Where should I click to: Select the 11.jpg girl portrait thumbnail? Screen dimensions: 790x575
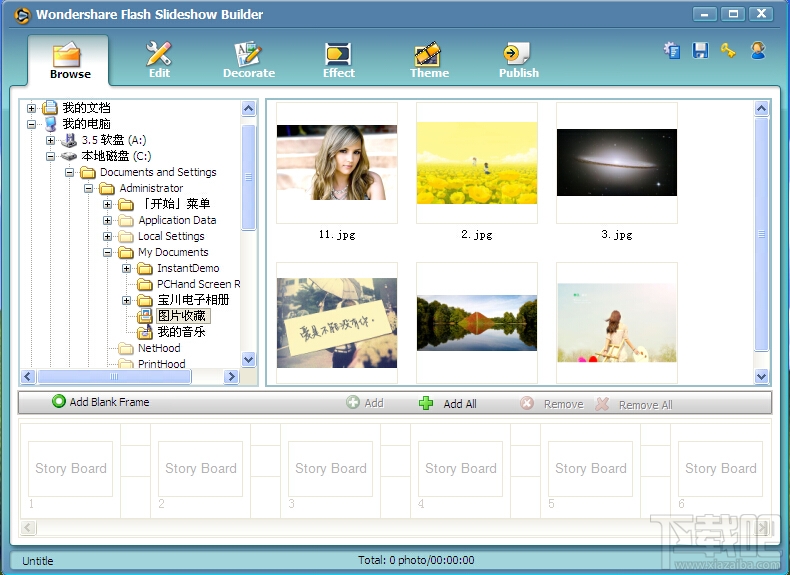click(337, 163)
